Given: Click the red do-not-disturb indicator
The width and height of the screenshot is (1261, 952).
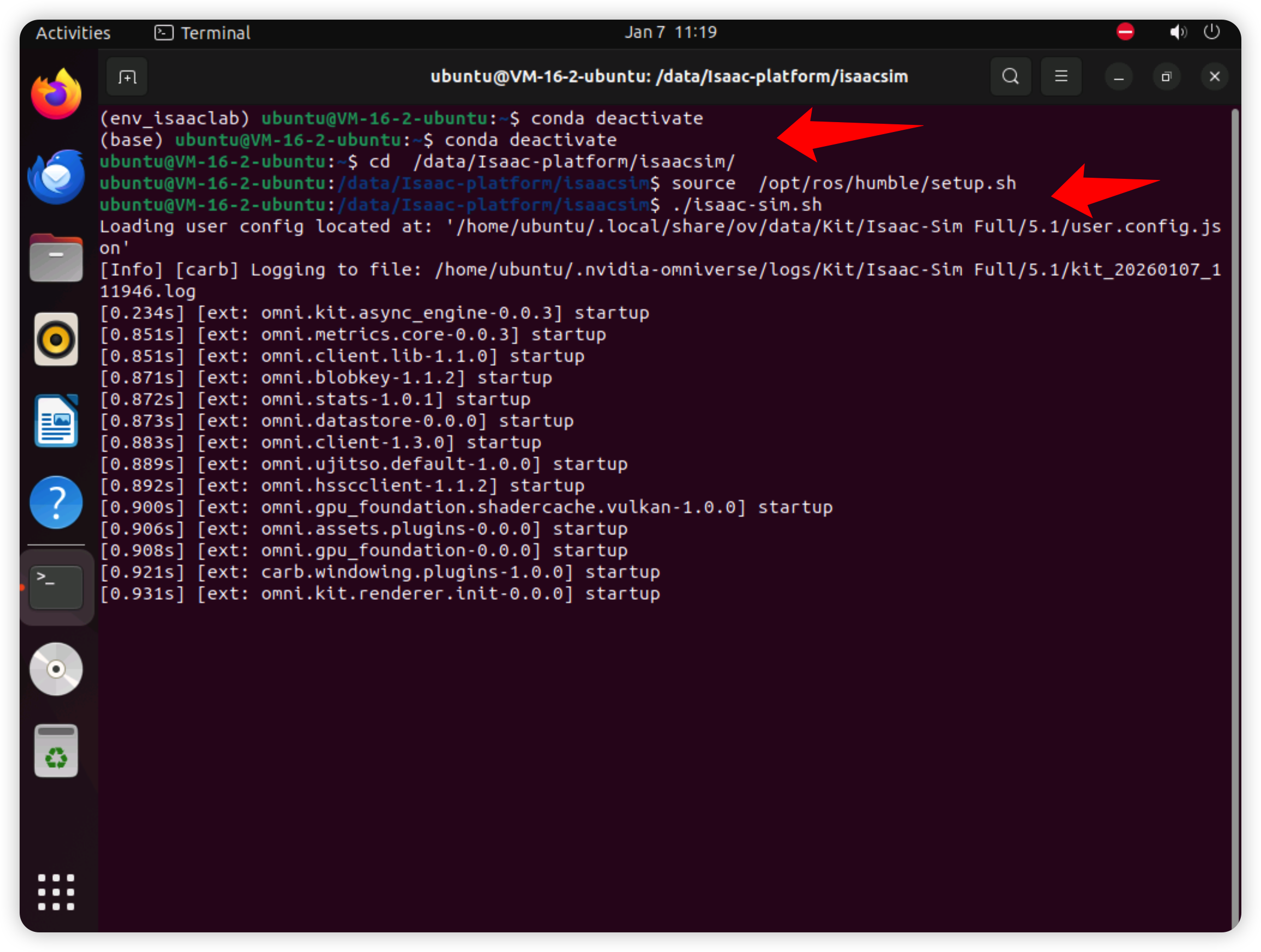Looking at the screenshot, I should click(1125, 32).
